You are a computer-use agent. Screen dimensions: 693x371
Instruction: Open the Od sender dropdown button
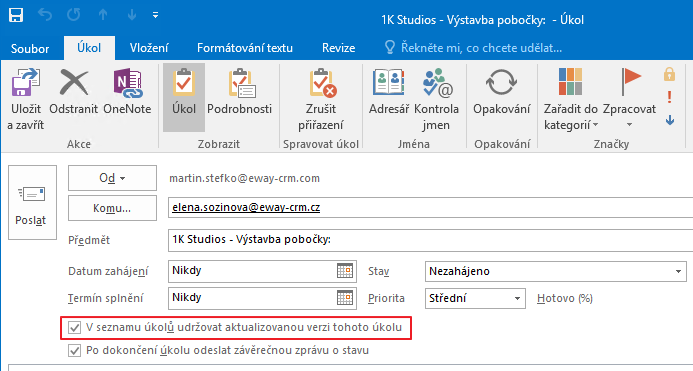coord(112,178)
